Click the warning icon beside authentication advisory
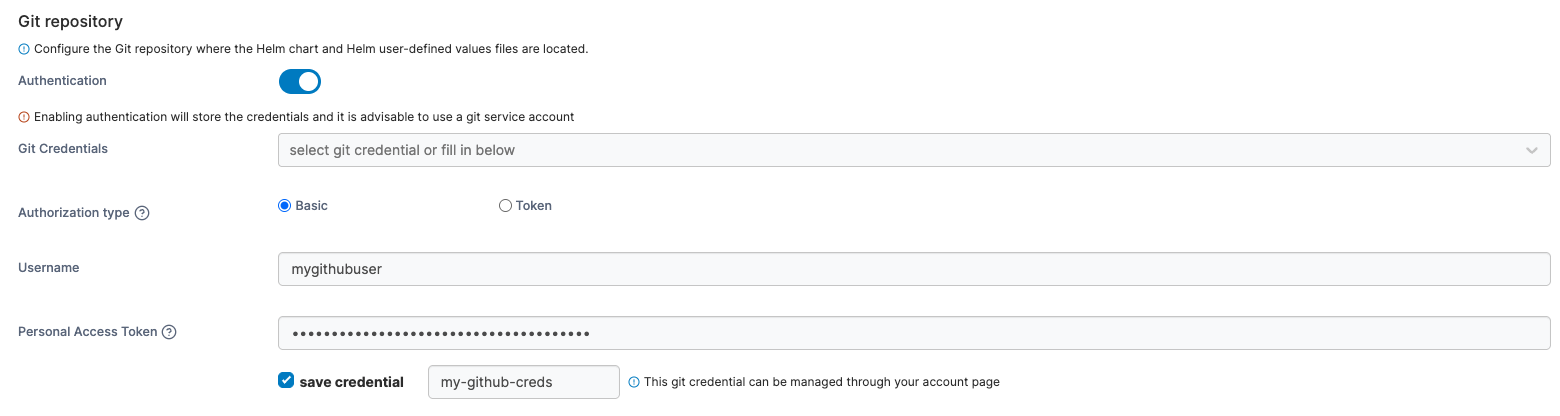The image size is (1560, 416). (x=24, y=117)
